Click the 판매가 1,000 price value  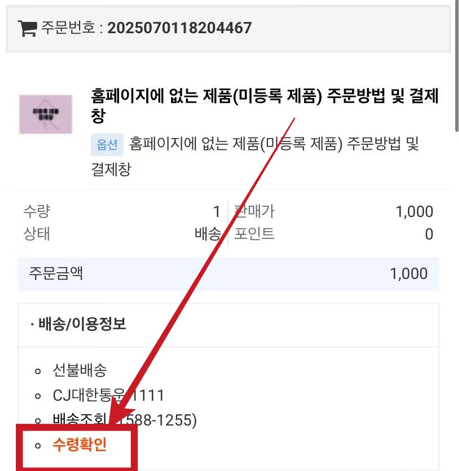pos(414,212)
